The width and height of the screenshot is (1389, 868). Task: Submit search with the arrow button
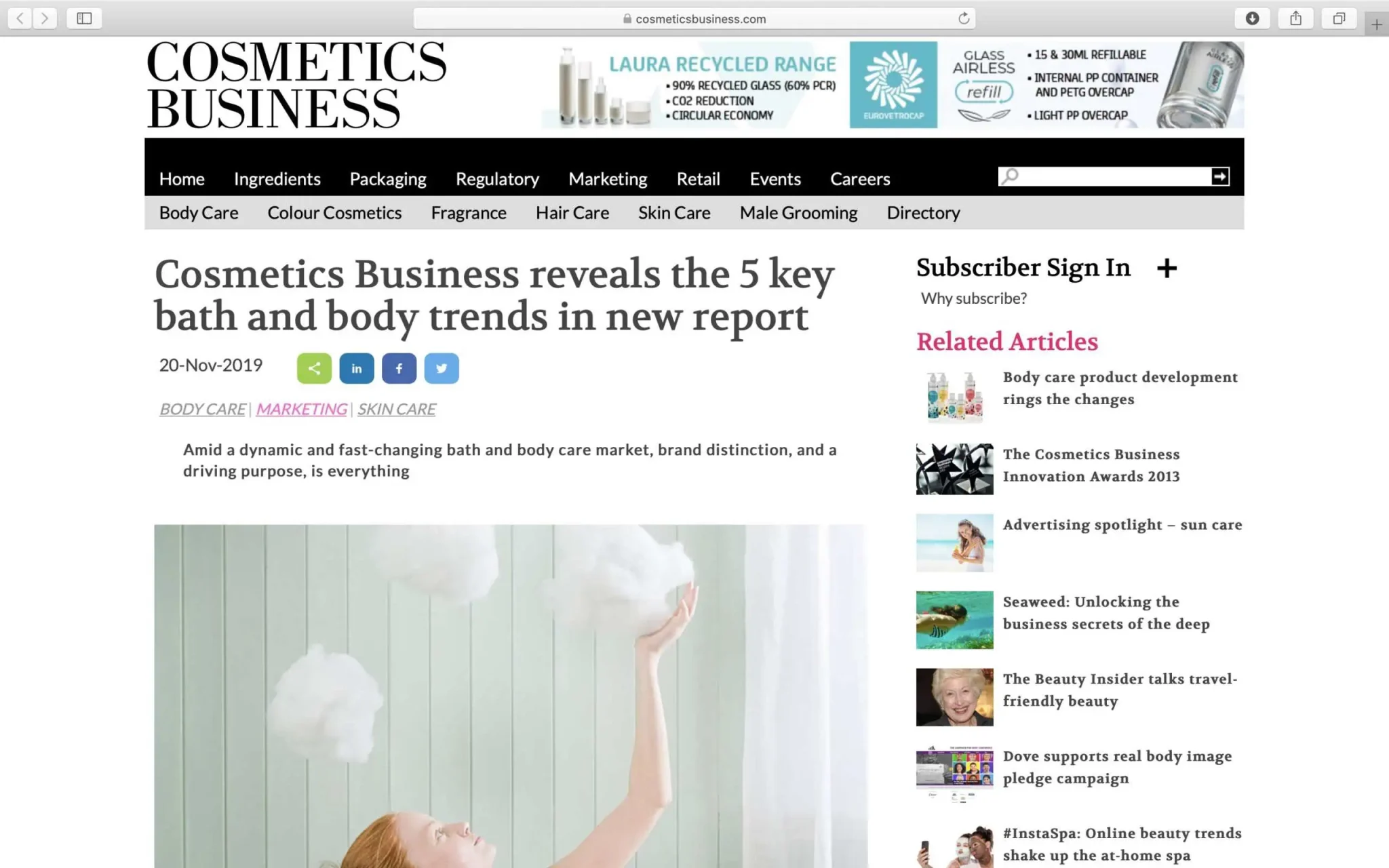1220,176
